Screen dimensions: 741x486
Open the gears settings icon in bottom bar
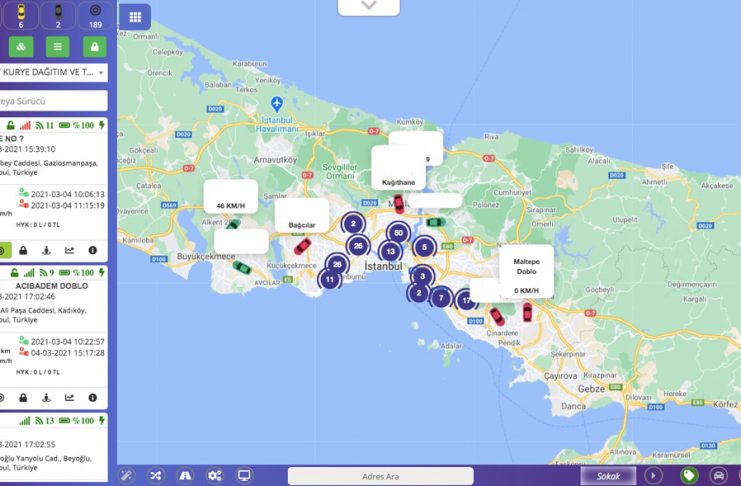215,475
